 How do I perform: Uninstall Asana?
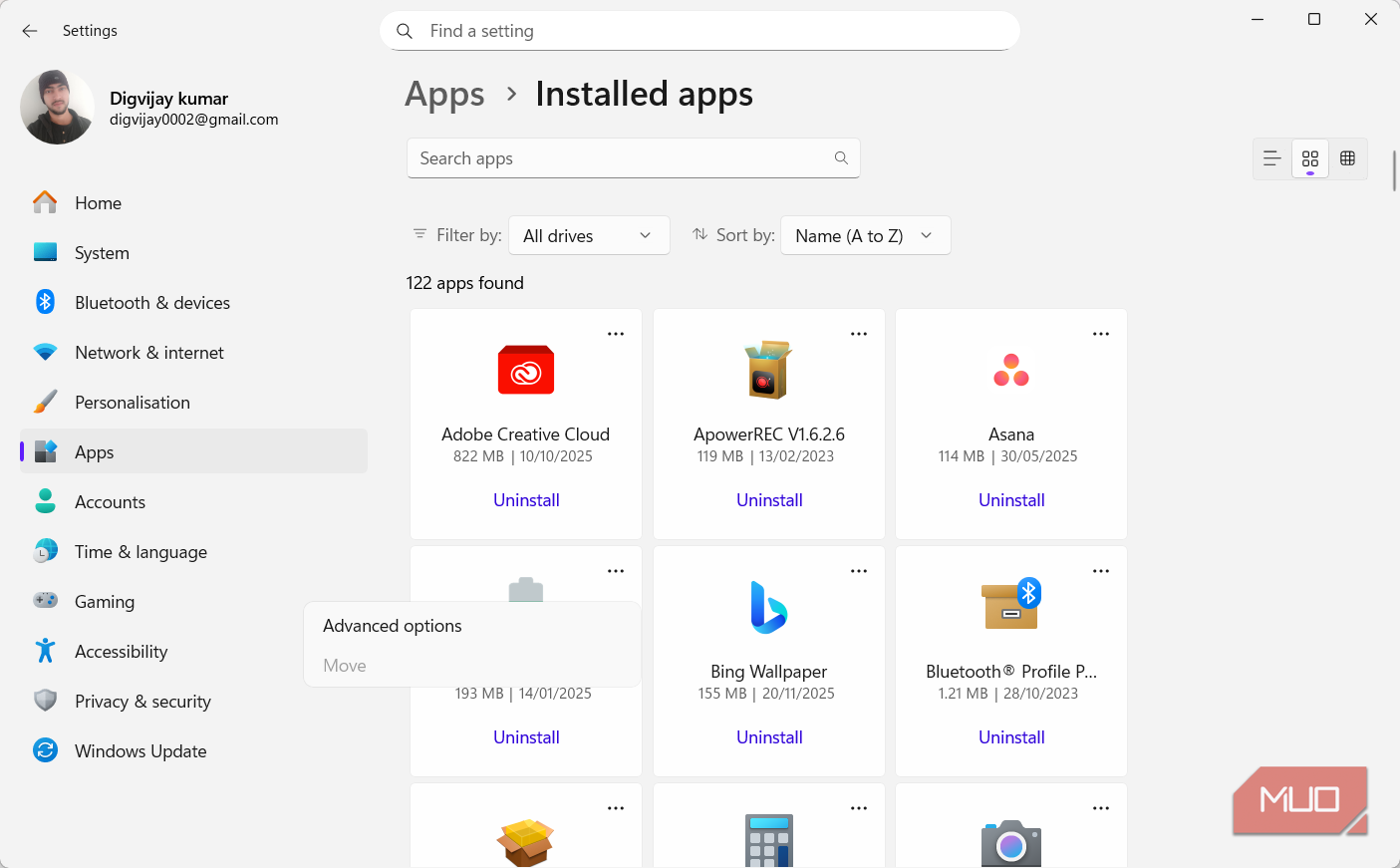pyautogui.click(x=1011, y=500)
